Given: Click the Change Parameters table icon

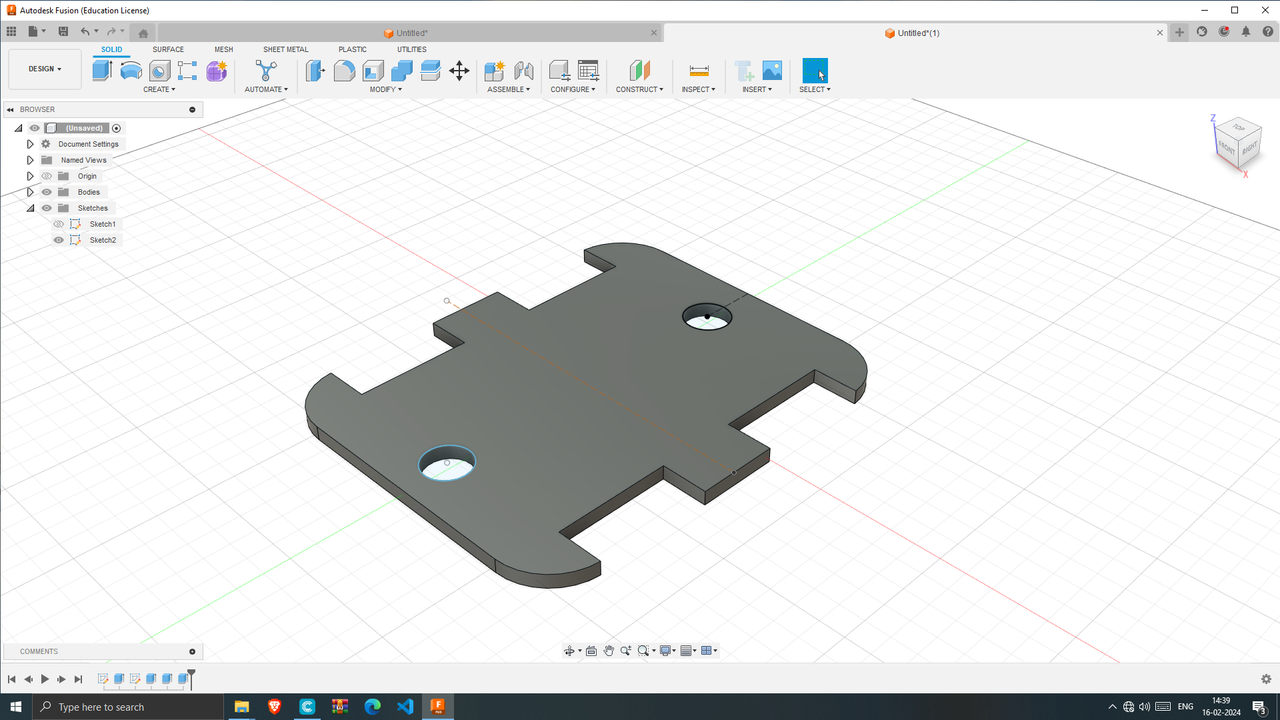Looking at the screenshot, I should pos(588,70).
